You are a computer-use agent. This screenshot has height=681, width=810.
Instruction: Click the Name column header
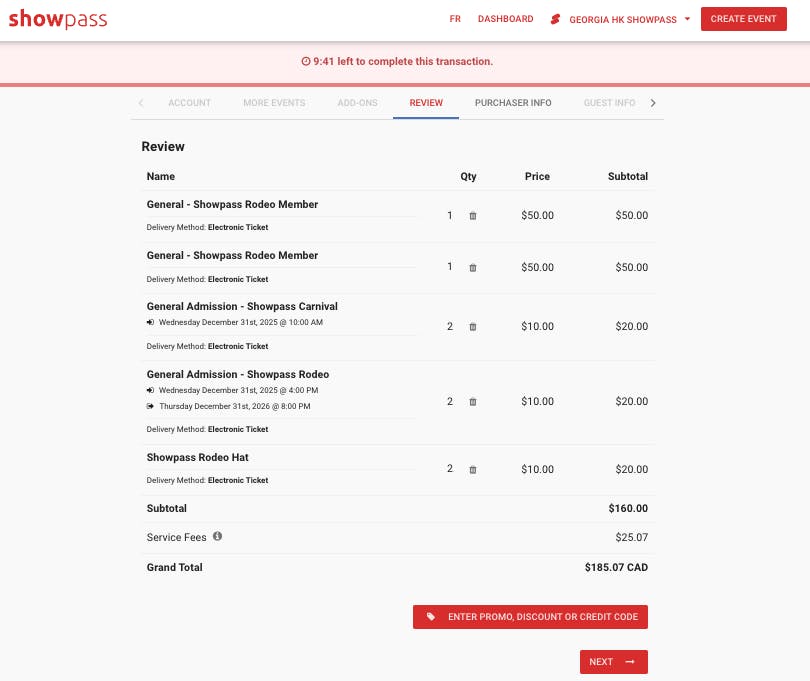click(x=161, y=176)
